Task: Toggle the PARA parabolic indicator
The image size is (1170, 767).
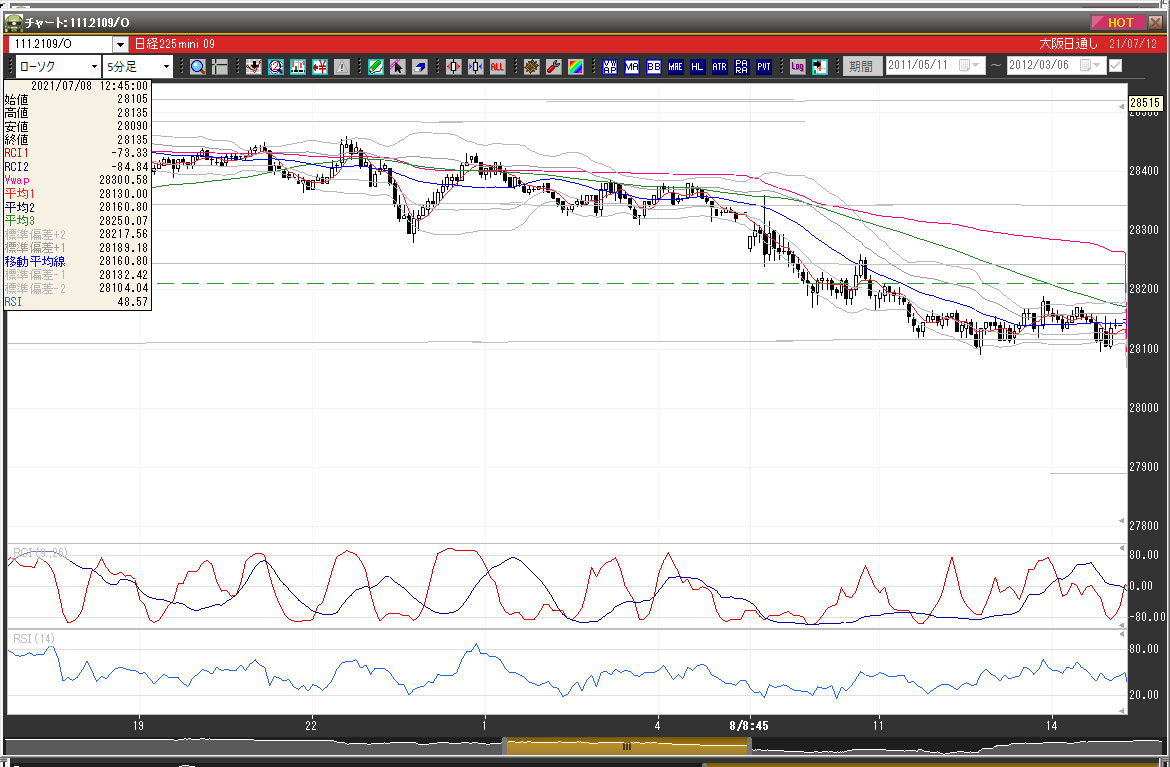Action: tap(741, 67)
